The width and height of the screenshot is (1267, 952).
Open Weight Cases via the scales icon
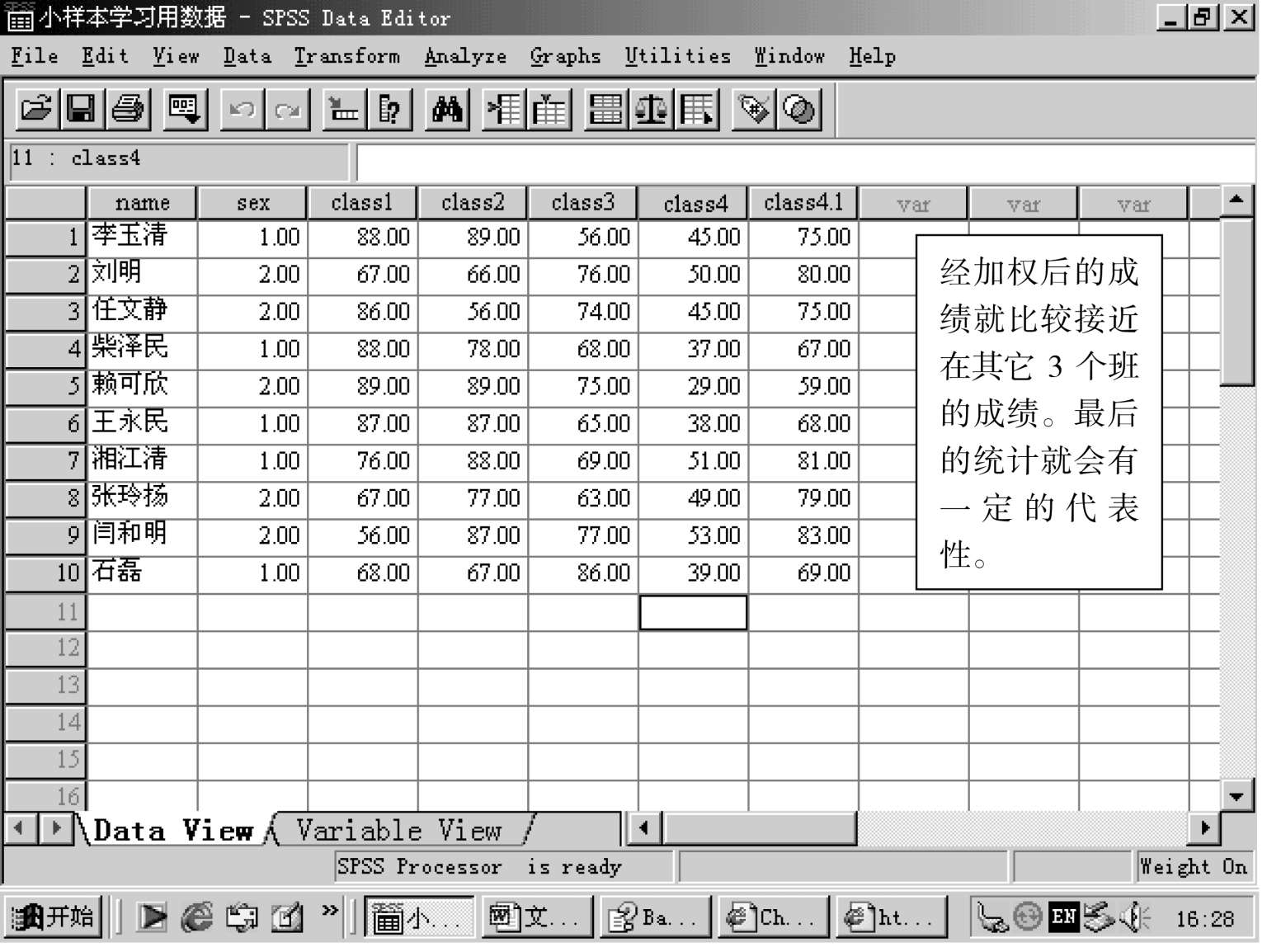tap(652, 110)
